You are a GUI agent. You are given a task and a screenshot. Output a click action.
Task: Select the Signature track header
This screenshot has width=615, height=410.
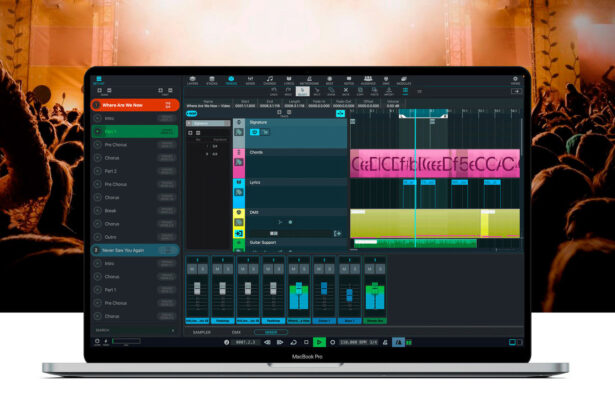pos(296,133)
